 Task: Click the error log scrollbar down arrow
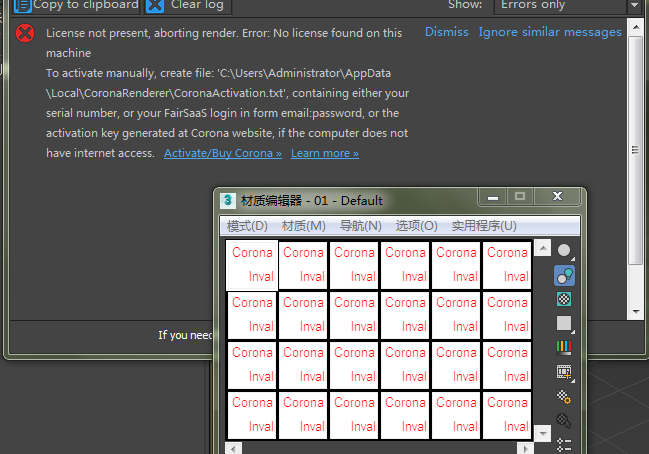coord(635,311)
